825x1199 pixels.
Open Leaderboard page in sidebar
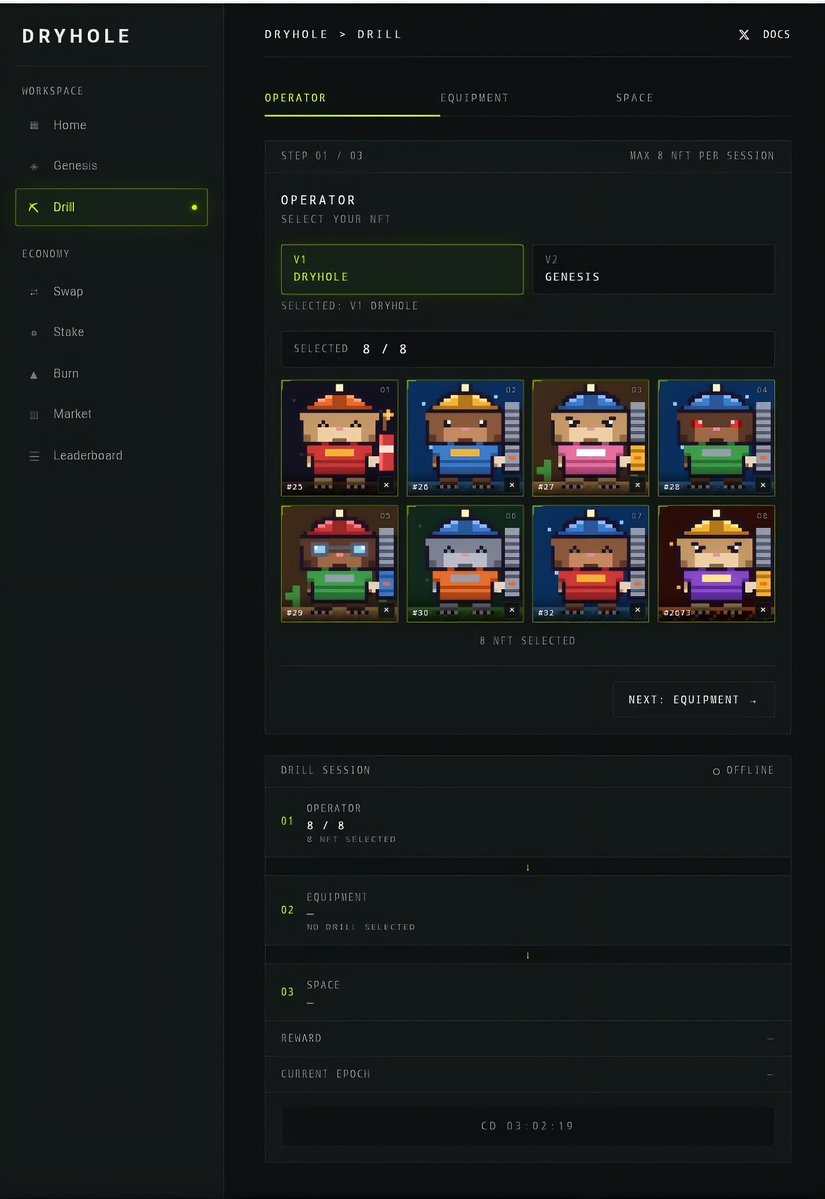tap(112, 456)
